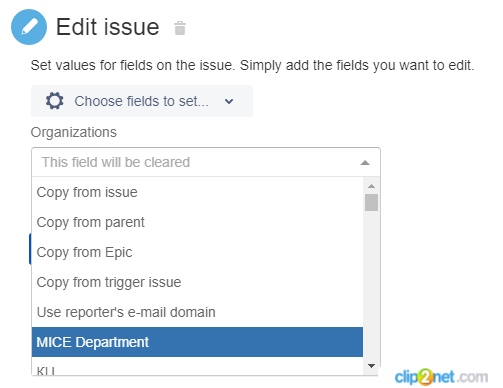Open the Choose fields to set dropdown
503x388 pixels.
[142, 101]
